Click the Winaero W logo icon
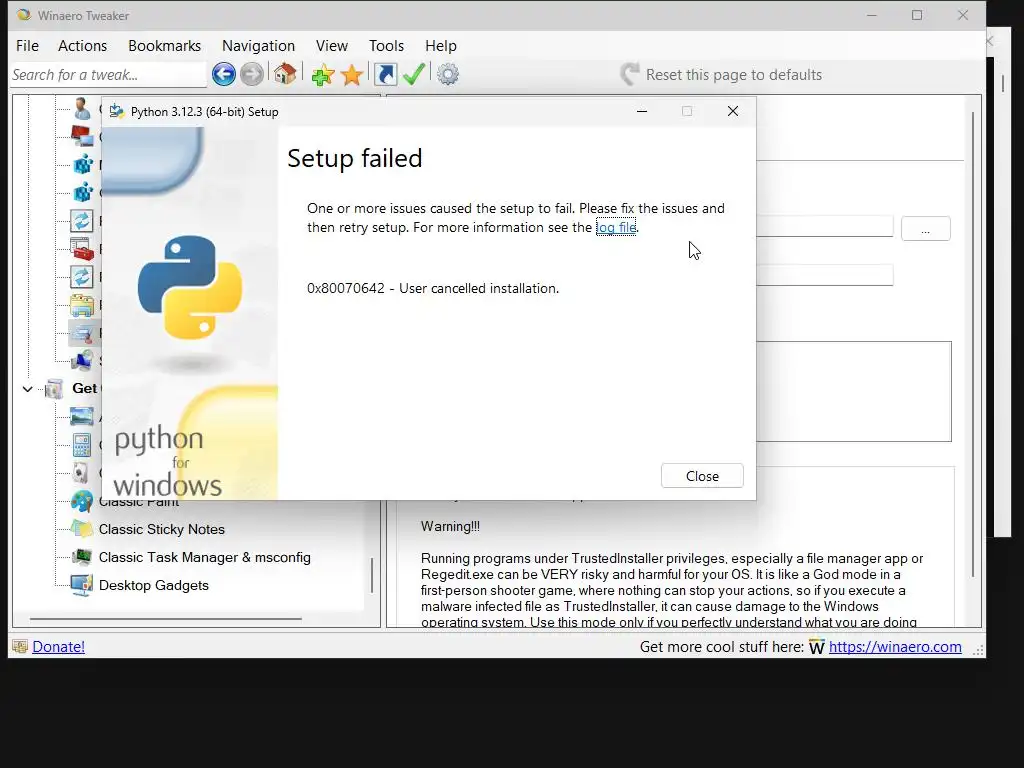Viewport: 1024px width, 768px height. tap(816, 647)
